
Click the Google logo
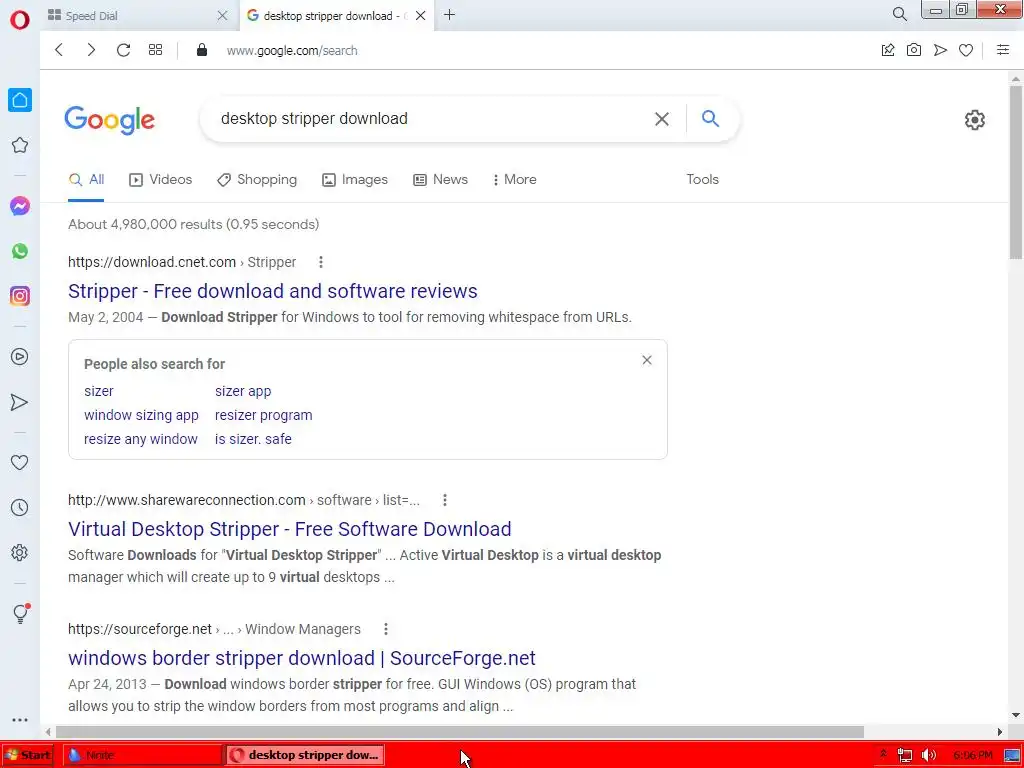pyautogui.click(x=110, y=120)
